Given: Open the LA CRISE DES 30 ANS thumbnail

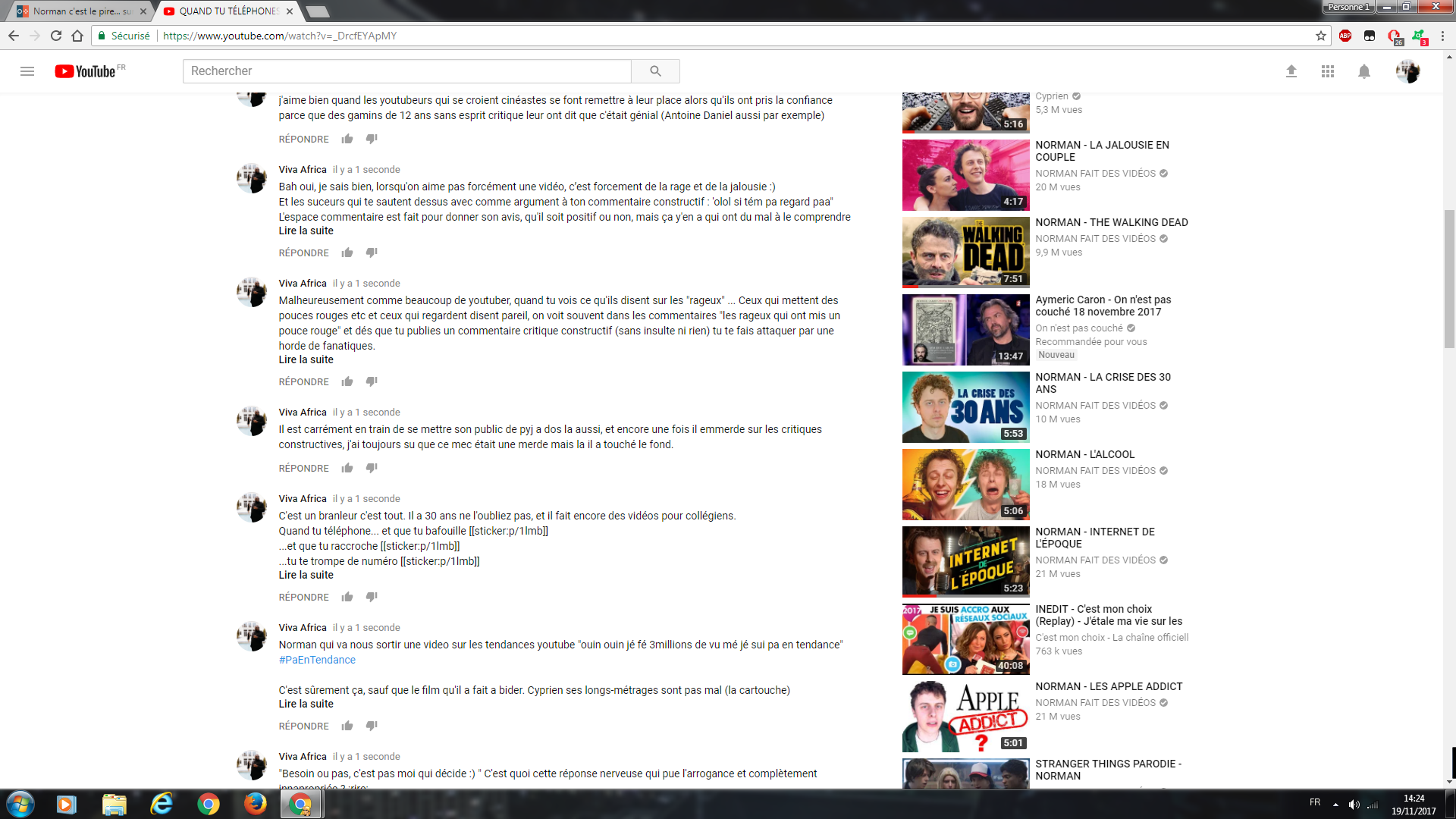Looking at the screenshot, I should (965, 407).
